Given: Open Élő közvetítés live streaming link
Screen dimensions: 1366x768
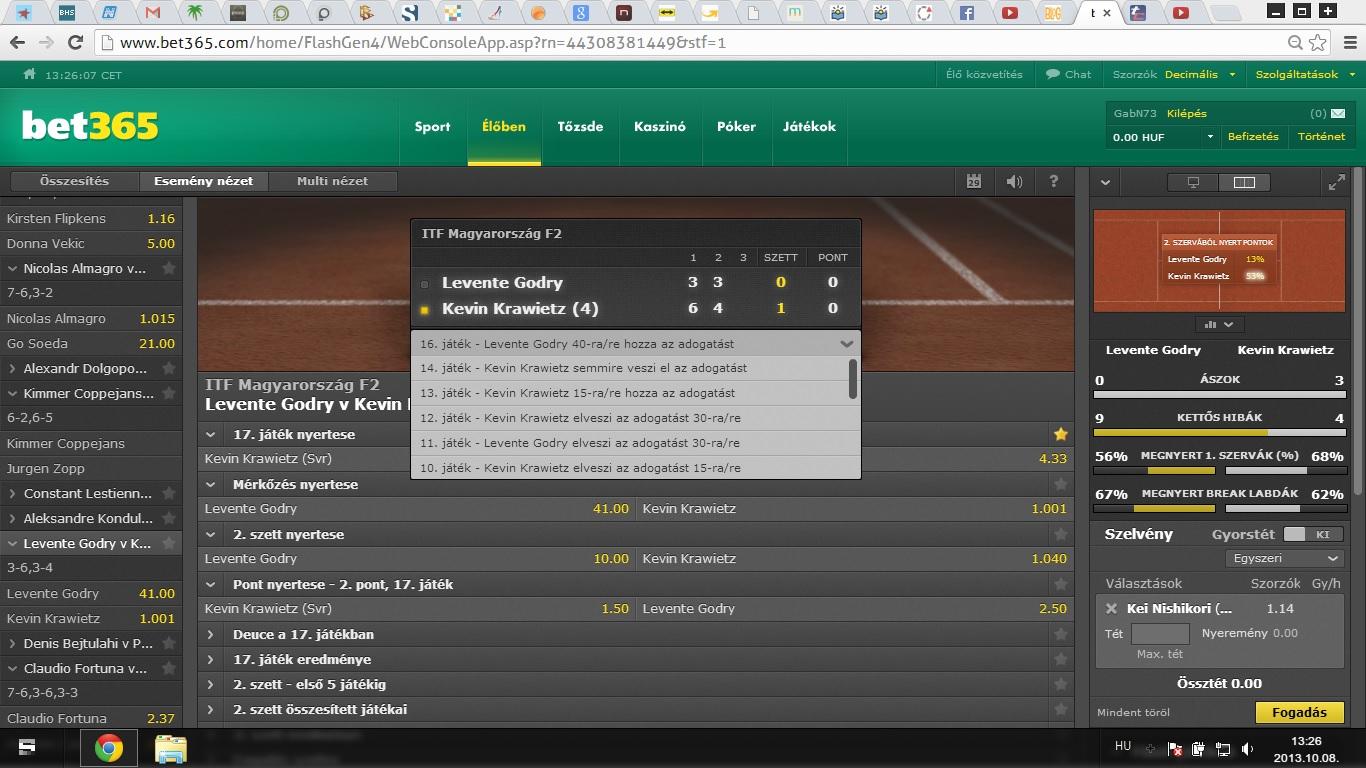Looking at the screenshot, I should point(984,74).
